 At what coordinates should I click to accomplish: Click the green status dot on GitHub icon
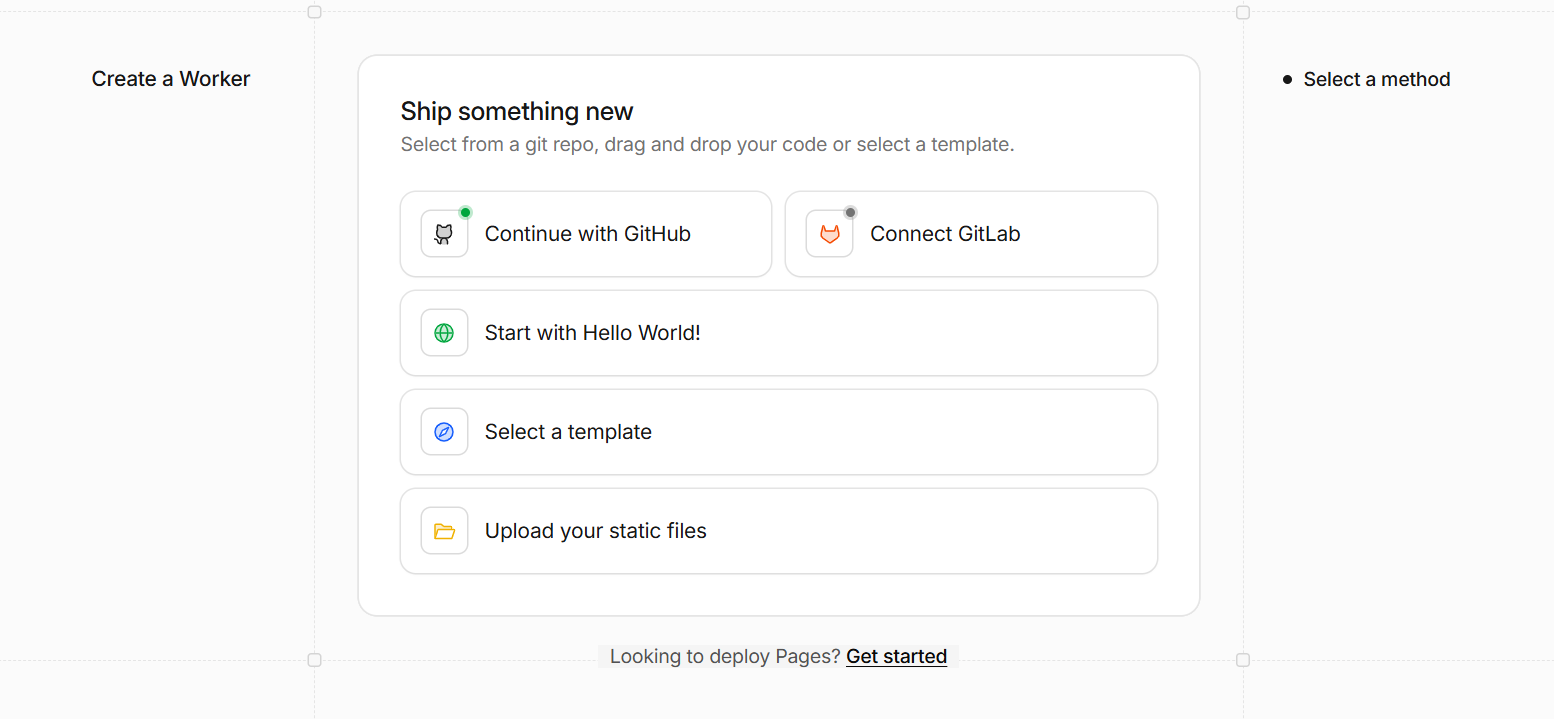[x=465, y=212]
